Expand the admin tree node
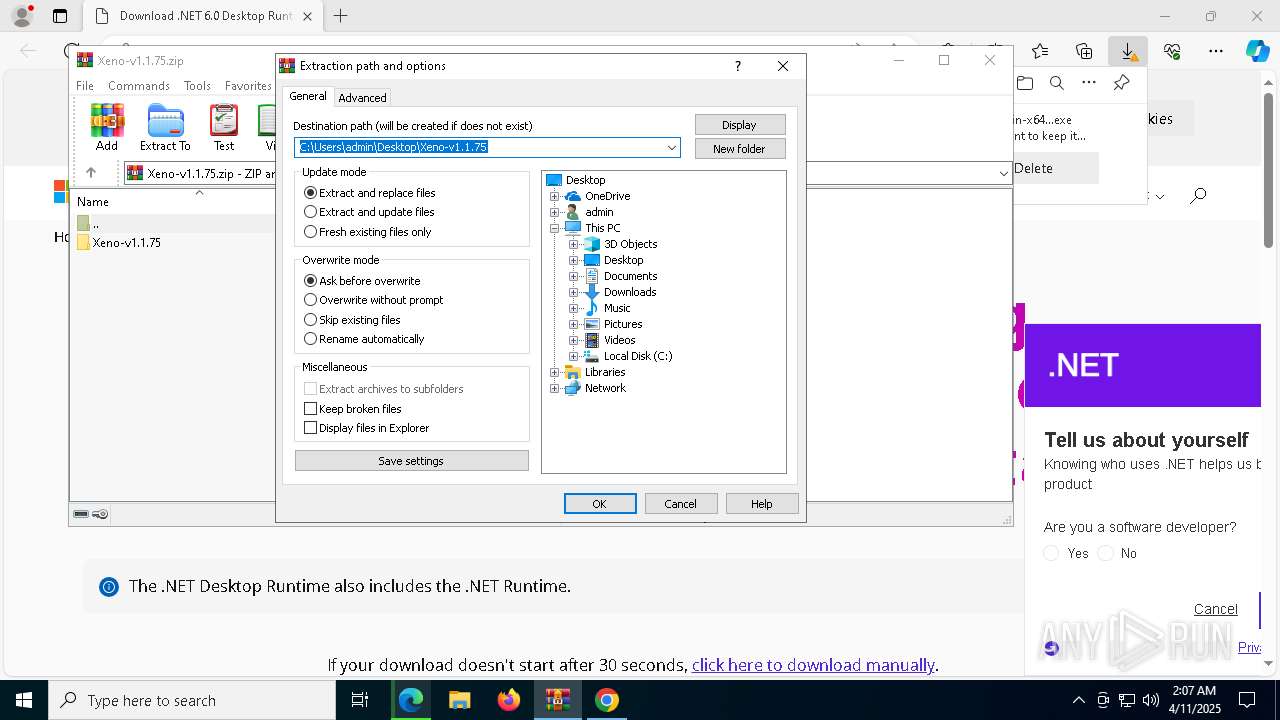Image resolution: width=1280 pixels, height=720 pixels. [x=555, y=212]
